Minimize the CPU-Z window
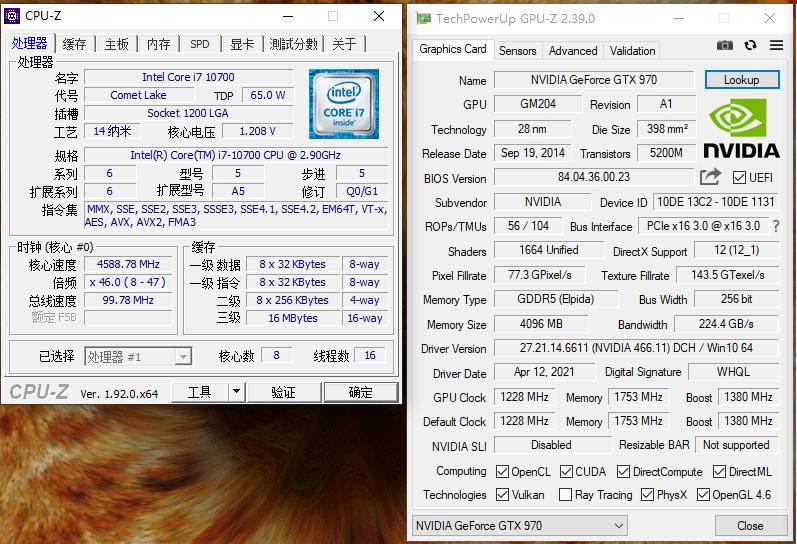797x544 pixels. pos(288,16)
